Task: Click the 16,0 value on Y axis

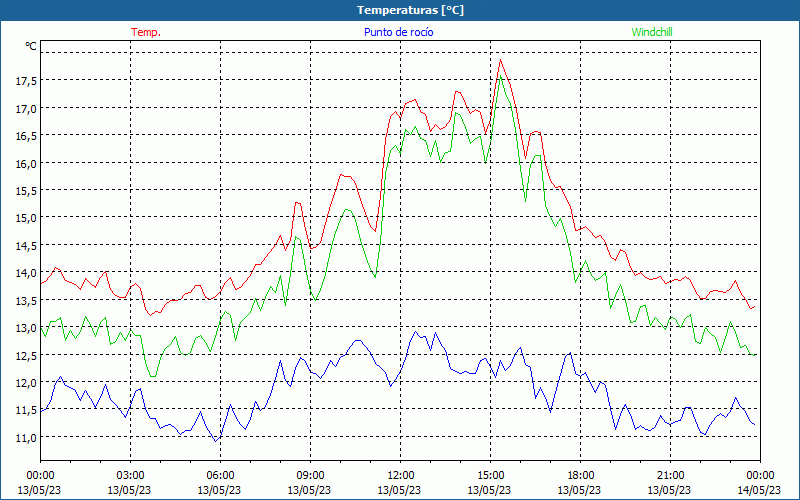Action: (27, 163)
